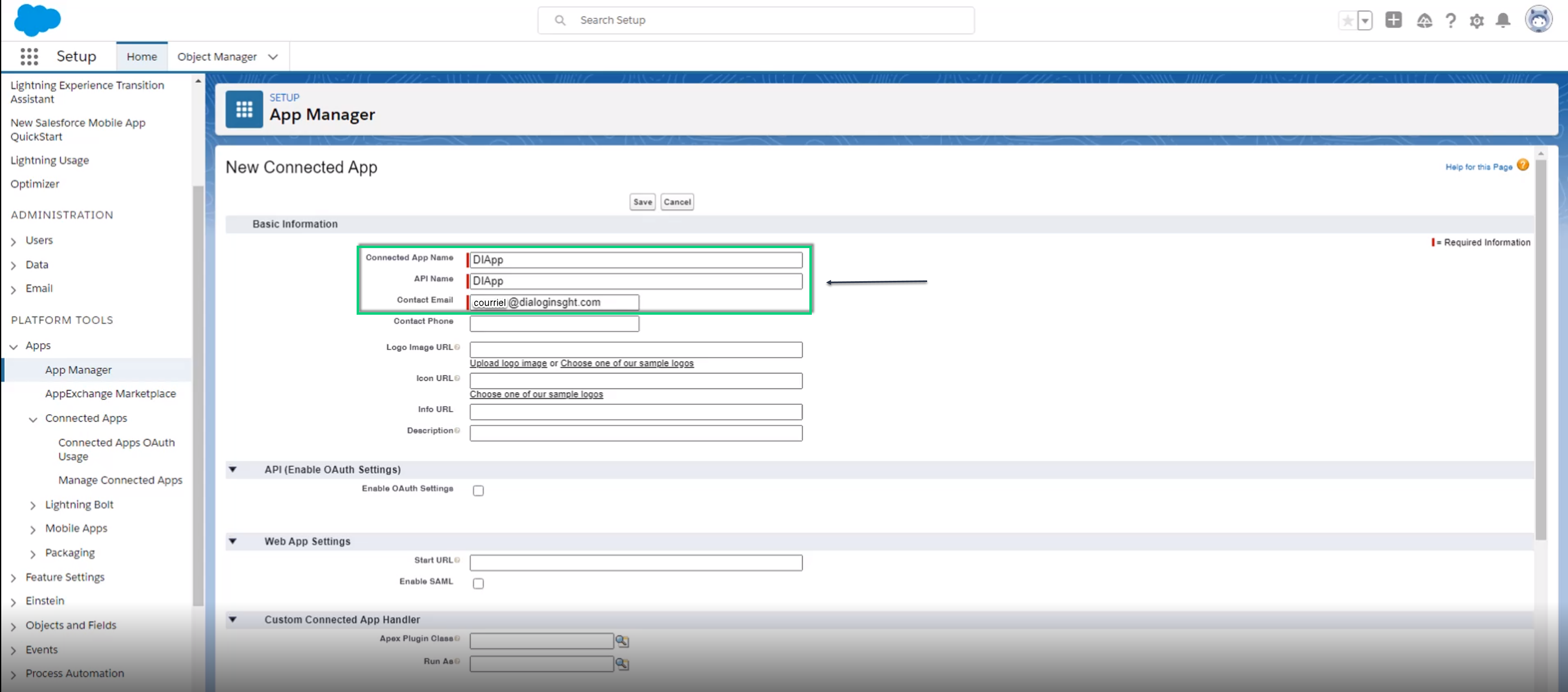Expand the Users tree item
Viewport: 1568px width, 692px height.
coord(13,241)
